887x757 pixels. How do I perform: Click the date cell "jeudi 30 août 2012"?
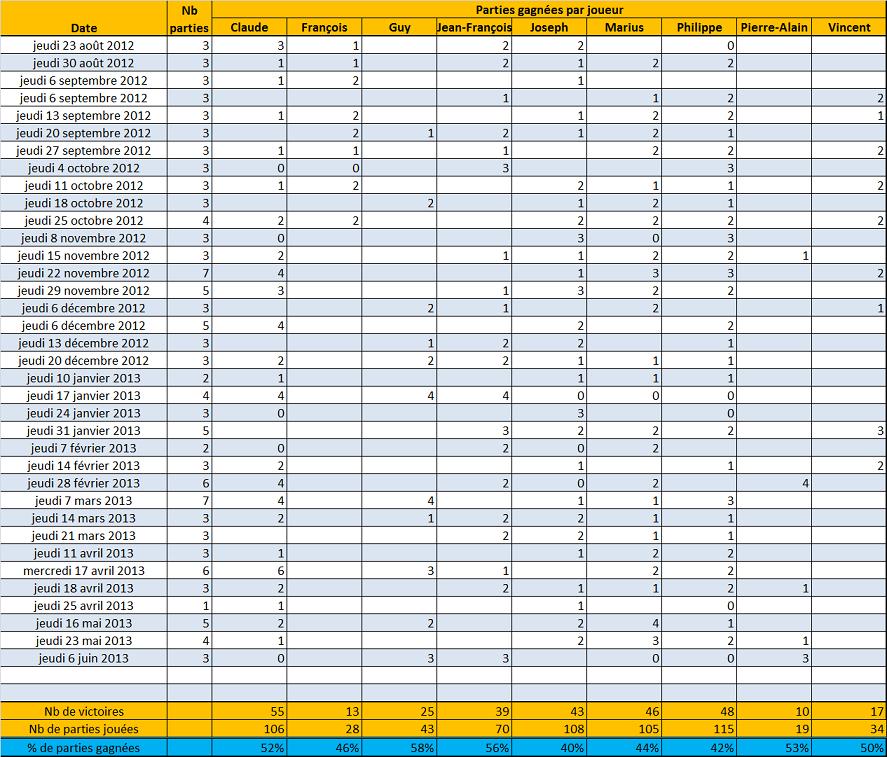pyautogui.click(x=84, y=63)
